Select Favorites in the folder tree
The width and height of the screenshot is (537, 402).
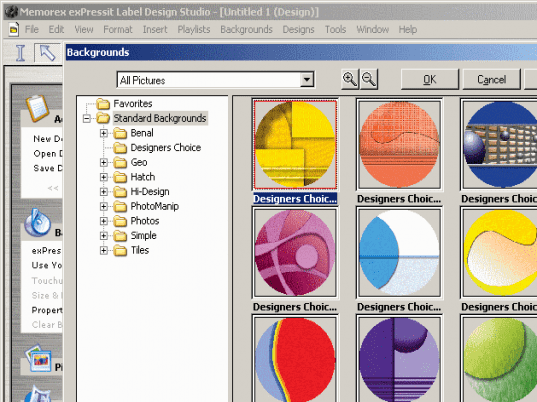click(x=133, y=103)
